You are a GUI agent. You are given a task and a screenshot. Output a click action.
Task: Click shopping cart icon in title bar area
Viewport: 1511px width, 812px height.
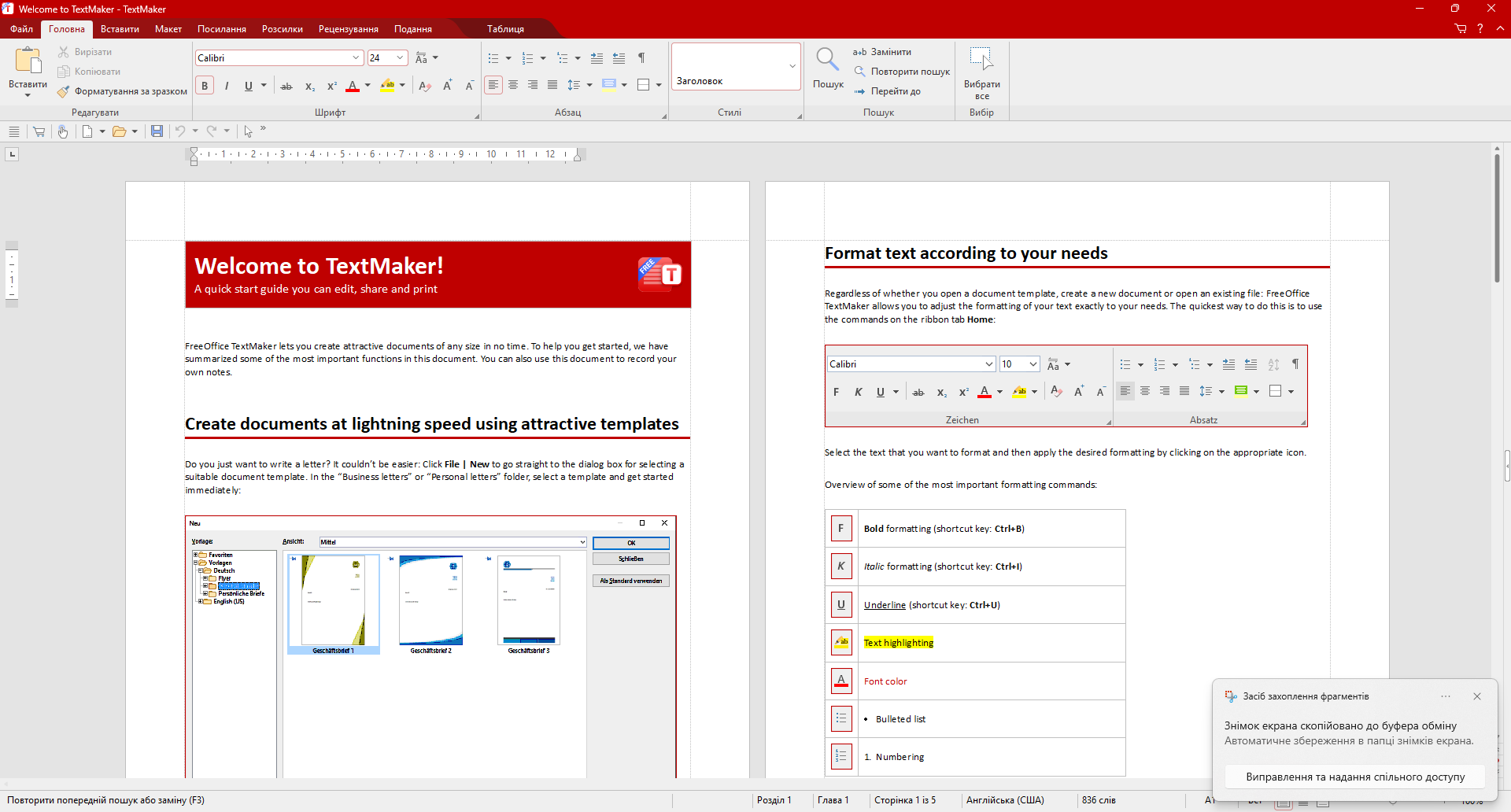pos(1461,29)
